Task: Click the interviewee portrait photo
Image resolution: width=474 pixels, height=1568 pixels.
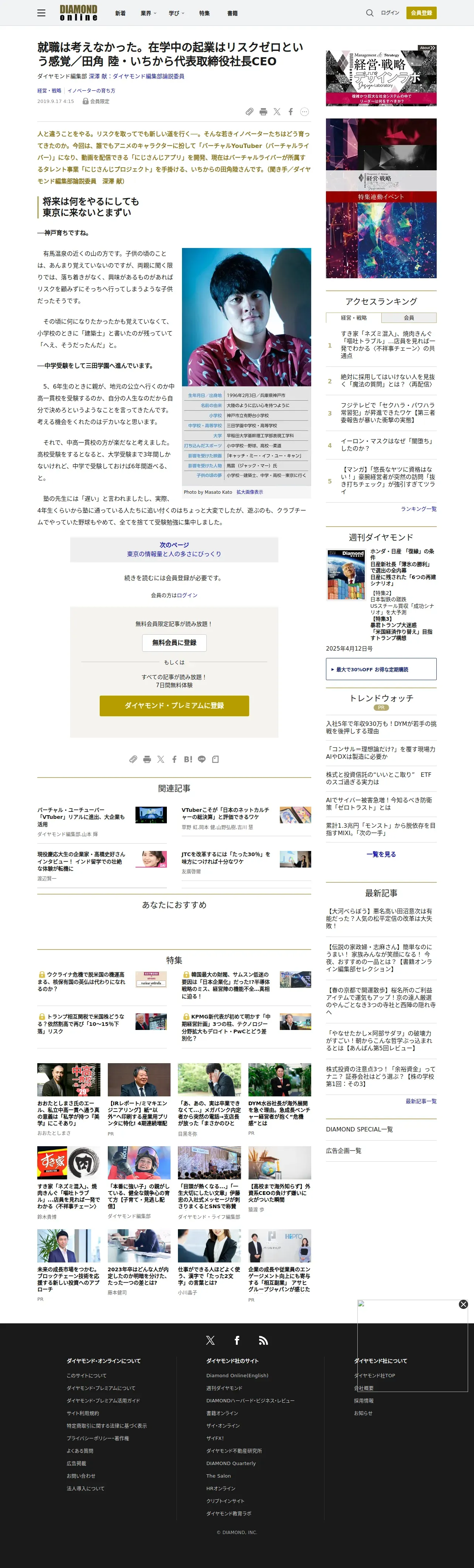Action: point(246,317)
